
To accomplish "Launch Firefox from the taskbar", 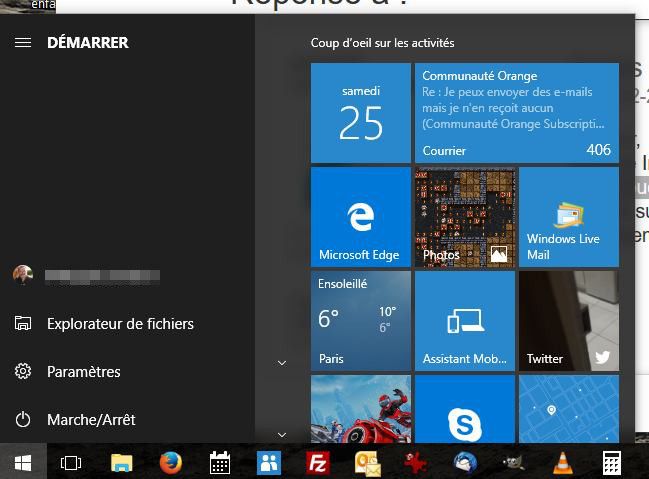I will pyautogui.click(x=171, y=462).
